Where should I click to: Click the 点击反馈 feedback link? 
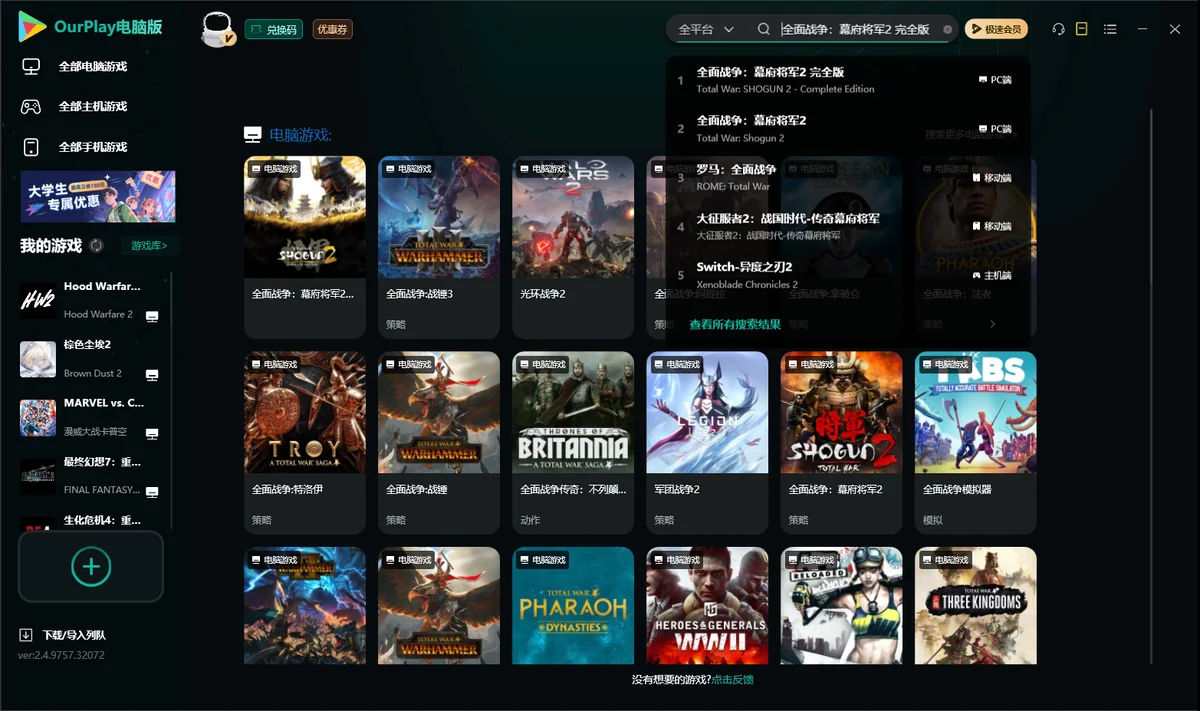(733, 680)
